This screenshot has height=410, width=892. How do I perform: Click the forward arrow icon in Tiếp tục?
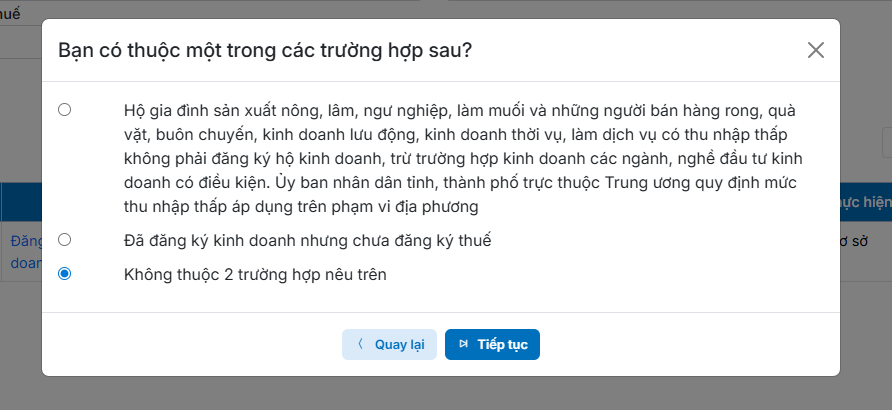[463, 344]
